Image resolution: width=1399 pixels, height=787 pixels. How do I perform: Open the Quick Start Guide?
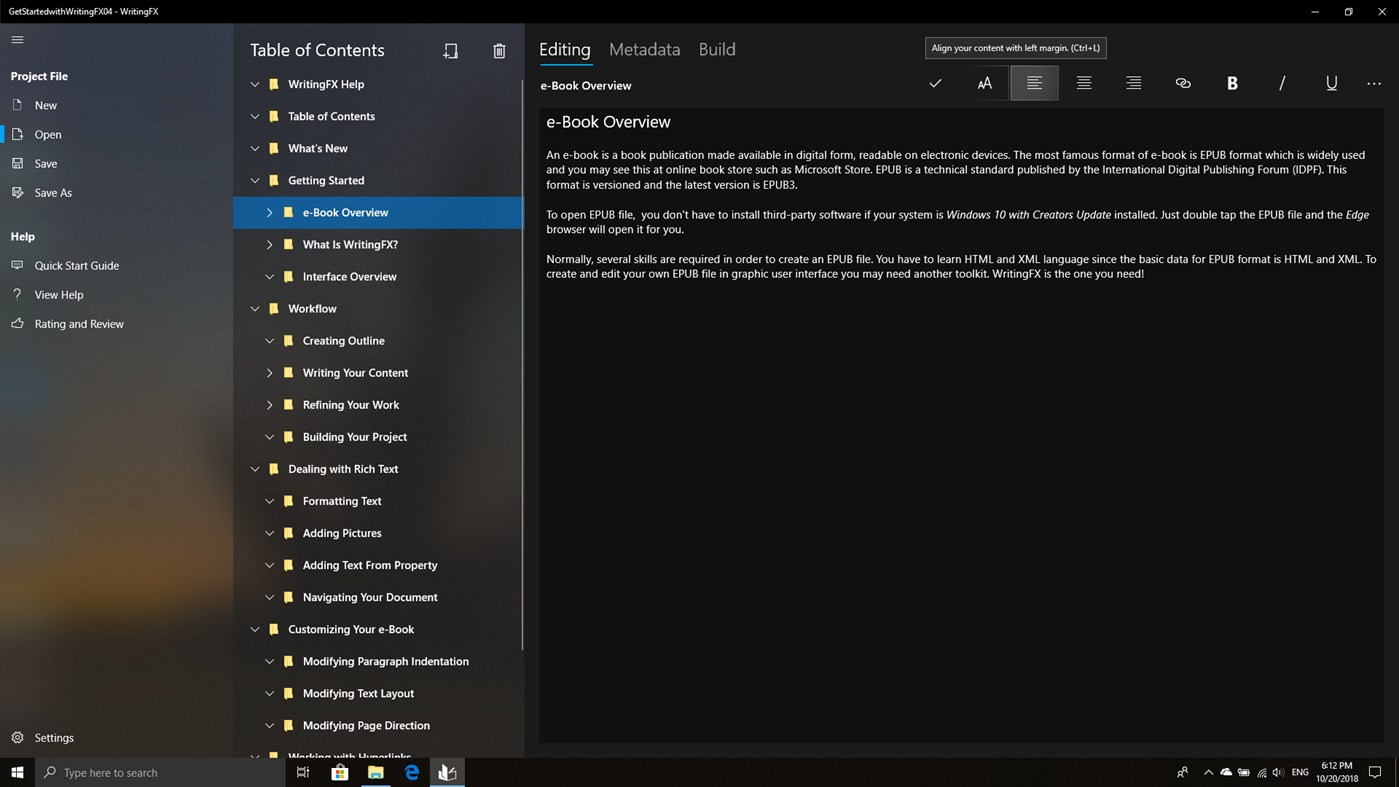tap(76, 265)
